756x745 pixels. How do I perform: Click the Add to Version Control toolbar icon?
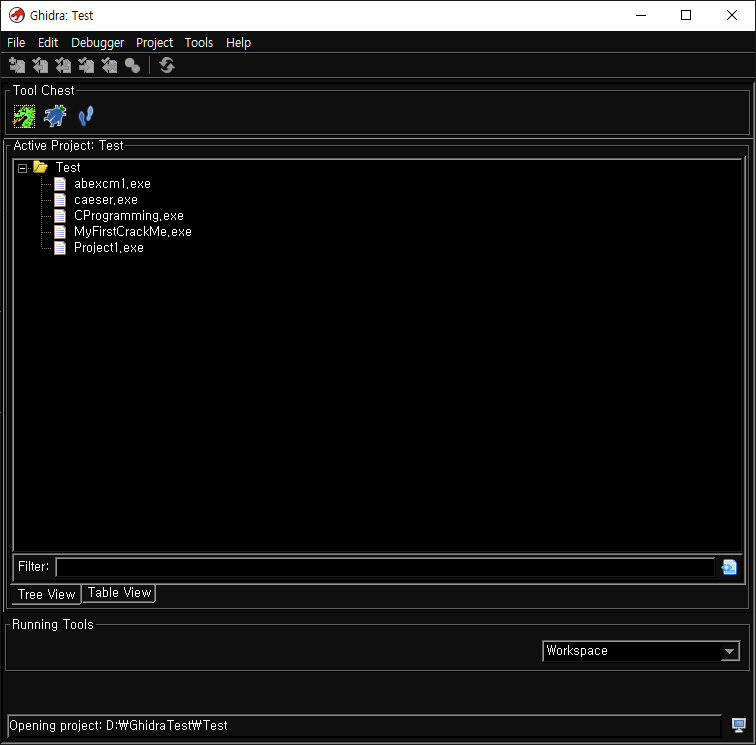[17, 65]
